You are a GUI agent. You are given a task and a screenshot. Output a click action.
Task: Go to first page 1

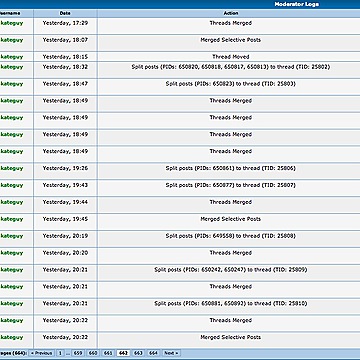coord(60,353)
